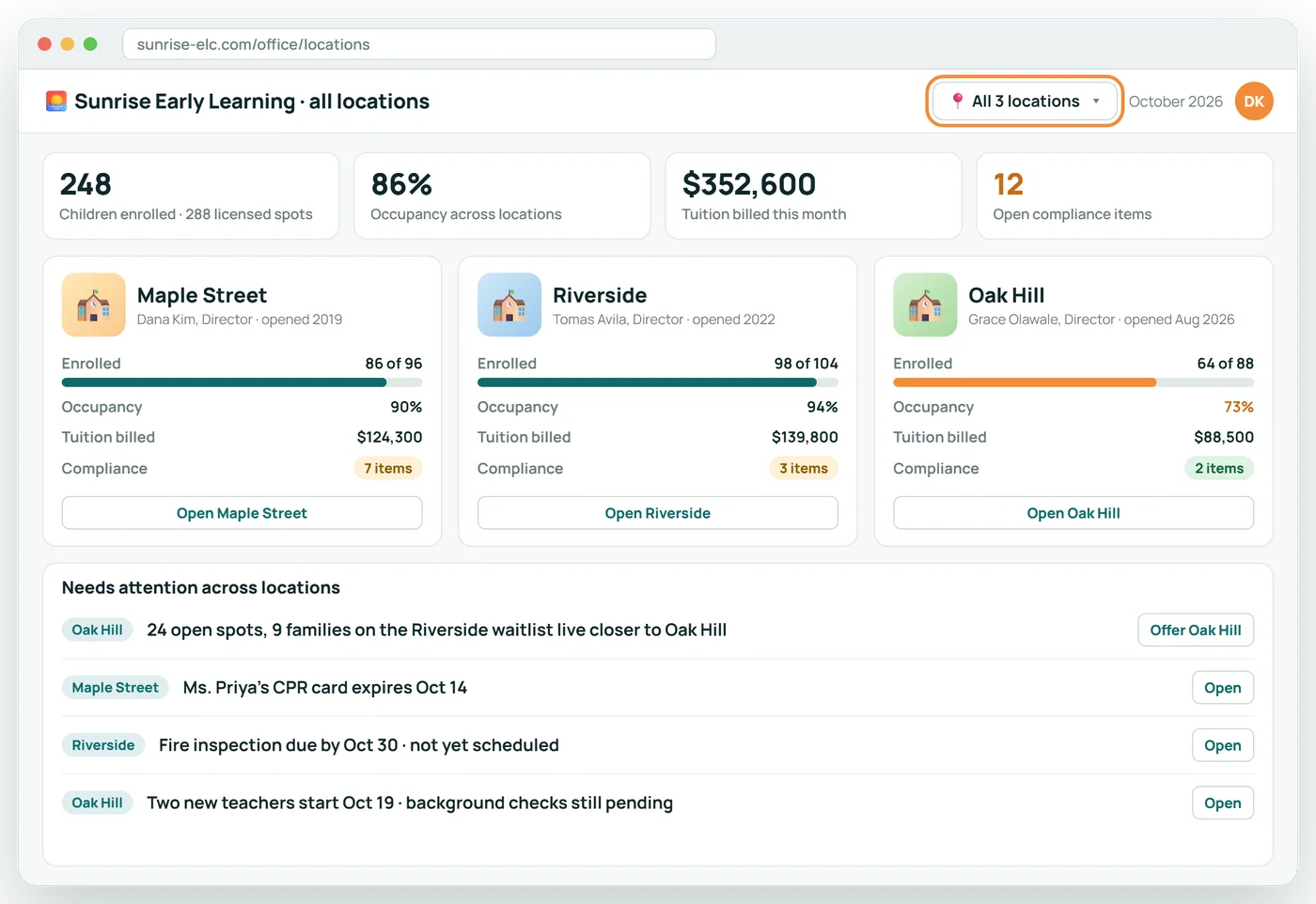Click the Open Maple Street button
1316x904 pixels.
pos(242,513)
